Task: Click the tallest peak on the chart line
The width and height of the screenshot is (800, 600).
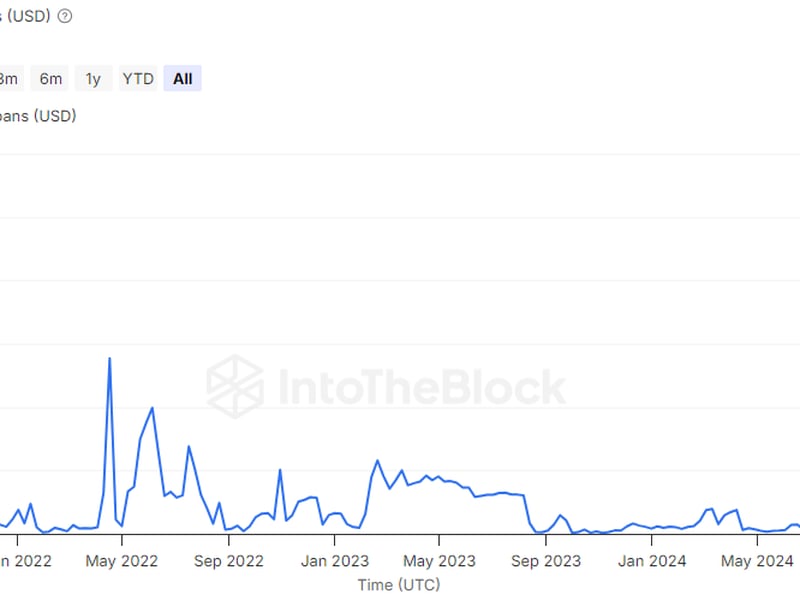Action: [x=110, y=358]
